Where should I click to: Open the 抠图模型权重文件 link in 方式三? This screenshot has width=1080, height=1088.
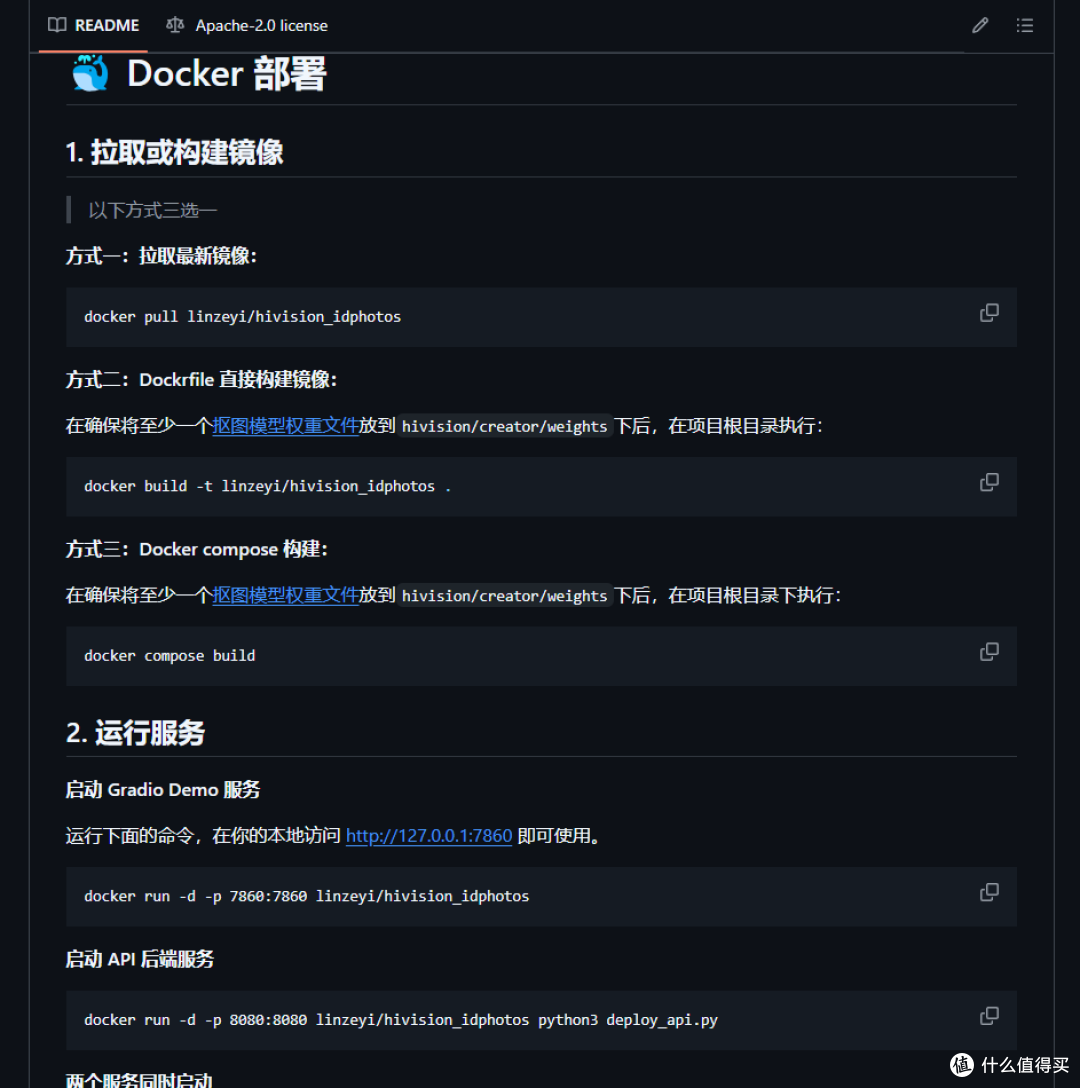286,595
